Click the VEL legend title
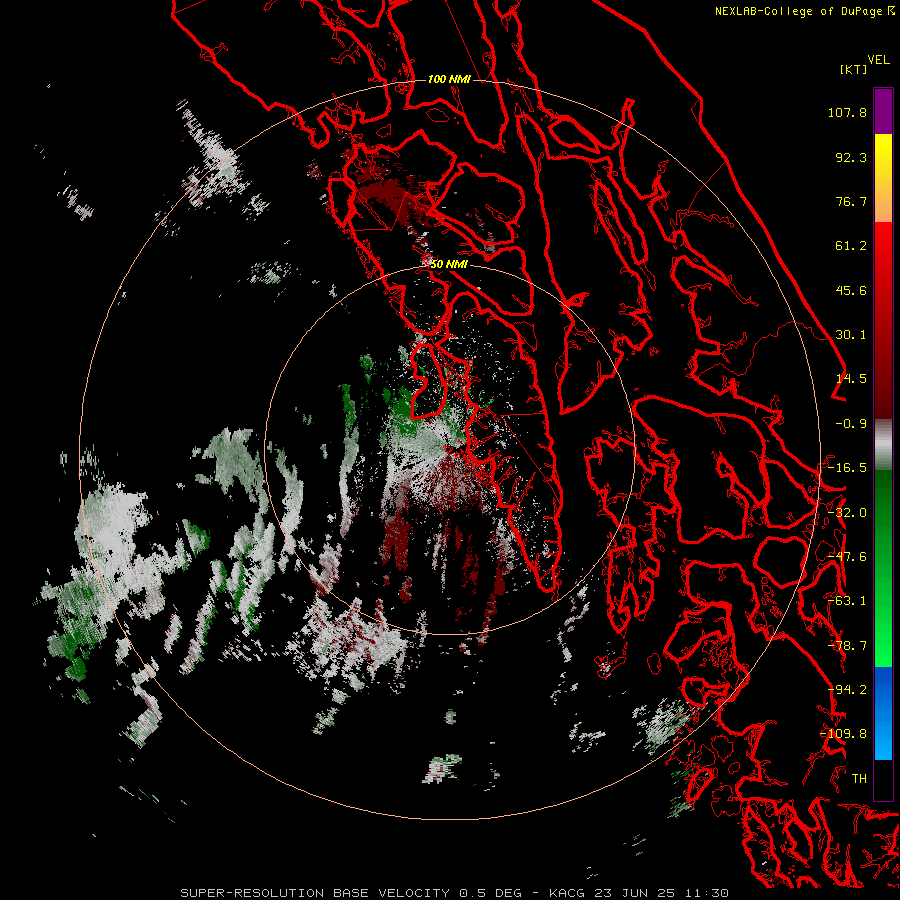Viewport: 900px width, 900px height. (x=878, y=60)
